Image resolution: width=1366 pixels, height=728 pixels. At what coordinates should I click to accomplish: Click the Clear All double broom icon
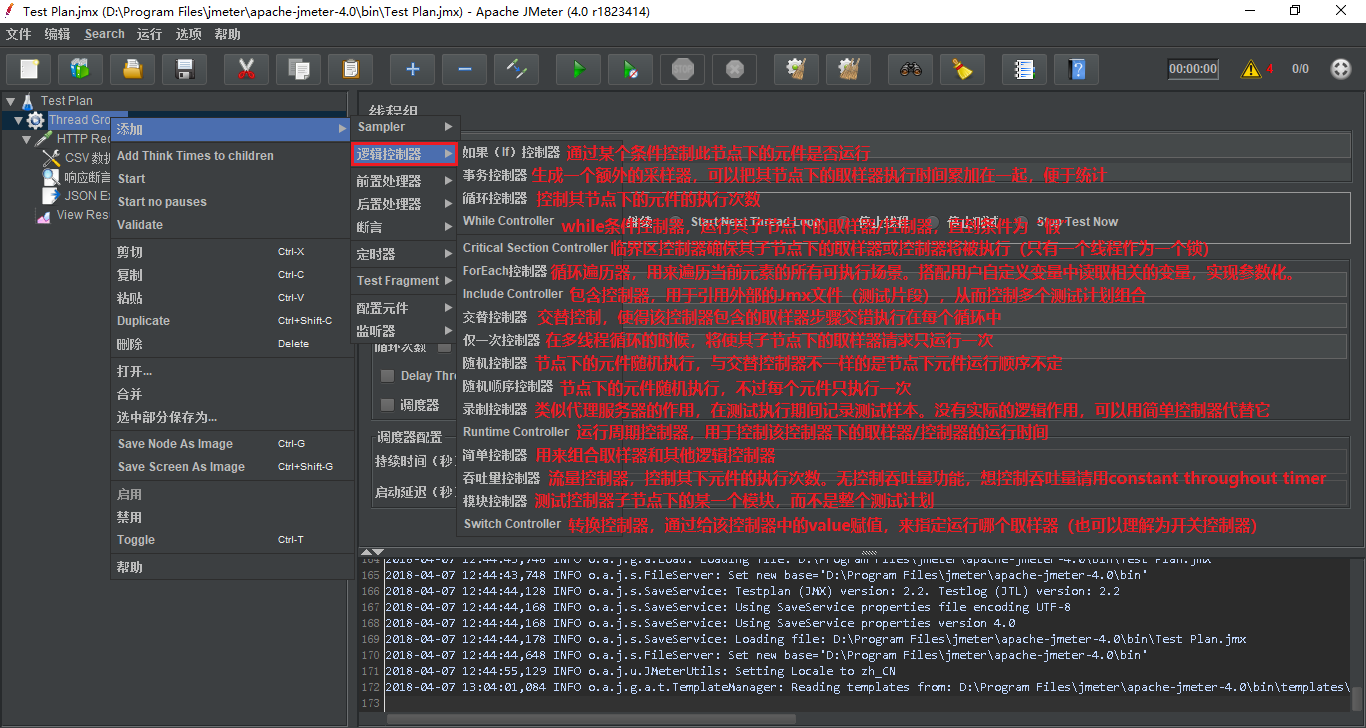[x=848, y=69]
